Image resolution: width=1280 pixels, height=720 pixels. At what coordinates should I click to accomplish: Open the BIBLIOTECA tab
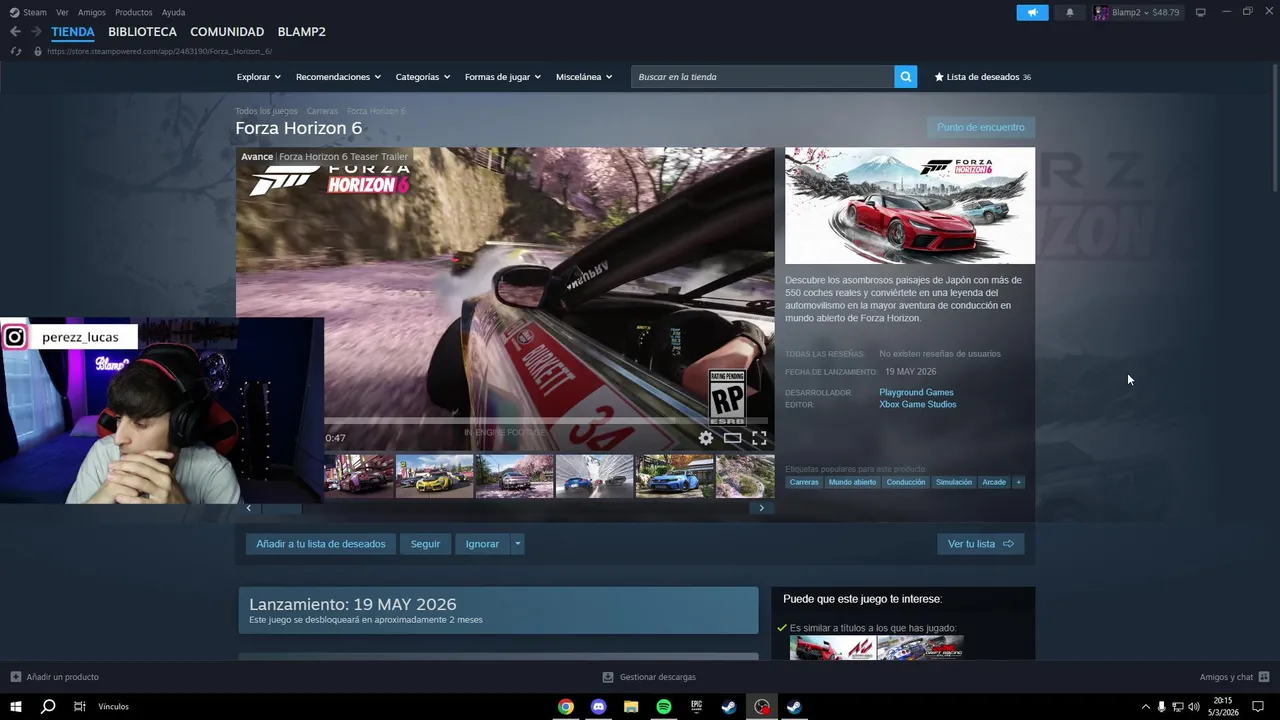pyautogui.click(x=142, y=32)
